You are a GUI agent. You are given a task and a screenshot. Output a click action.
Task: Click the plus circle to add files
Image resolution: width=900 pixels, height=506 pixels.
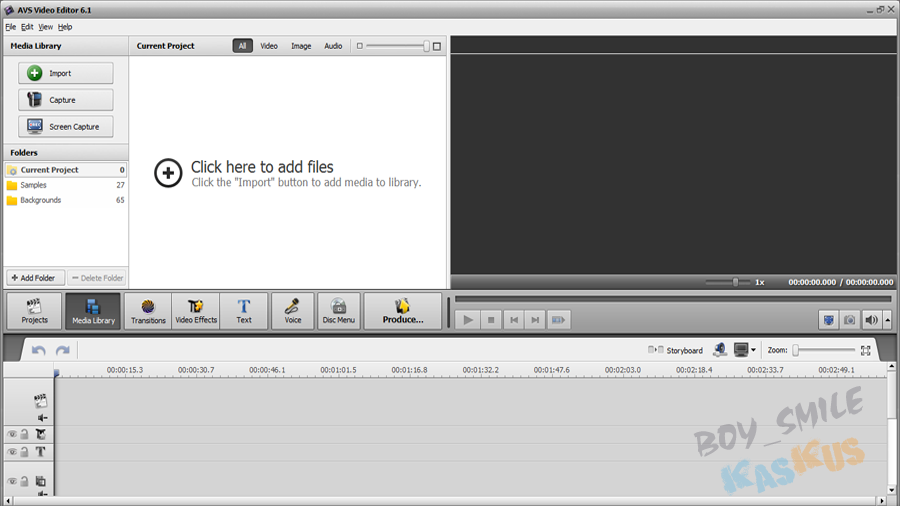[x=168, y=173]
